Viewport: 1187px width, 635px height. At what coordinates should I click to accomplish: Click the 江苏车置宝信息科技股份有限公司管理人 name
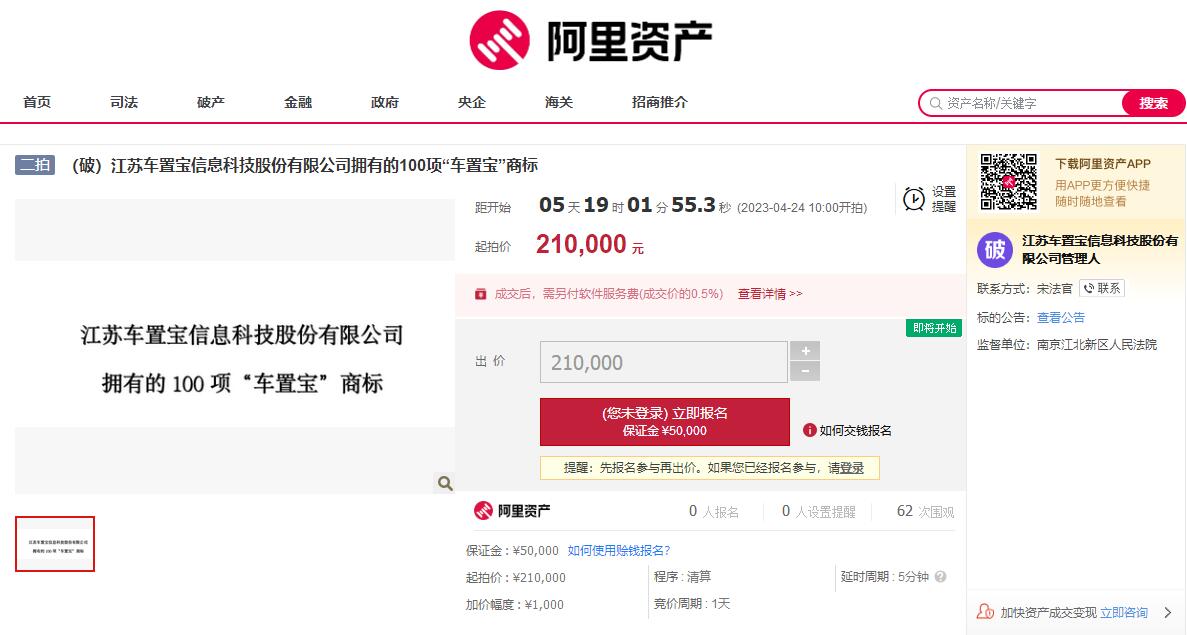pyautogui.click(x=1100, y=250)
